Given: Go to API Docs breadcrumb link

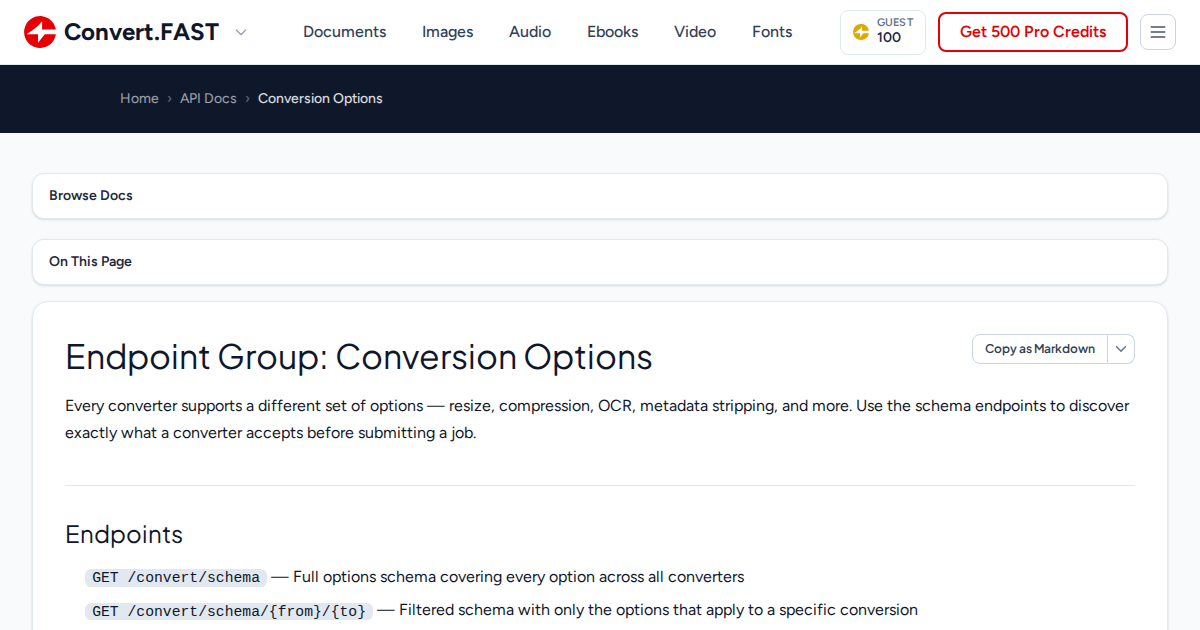Looking at the screenshot, I should 208,98.
